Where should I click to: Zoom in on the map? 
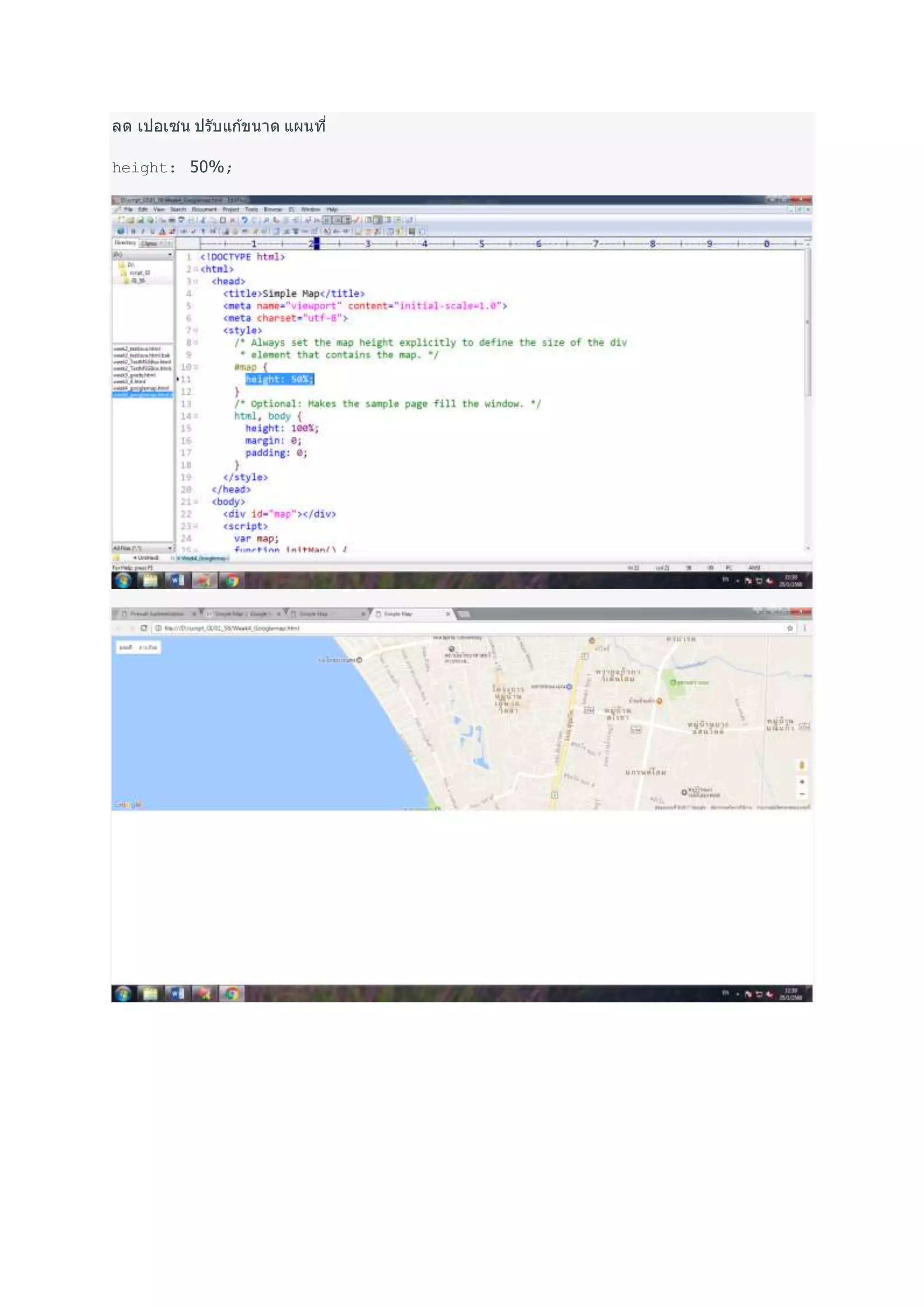(802, 782)
